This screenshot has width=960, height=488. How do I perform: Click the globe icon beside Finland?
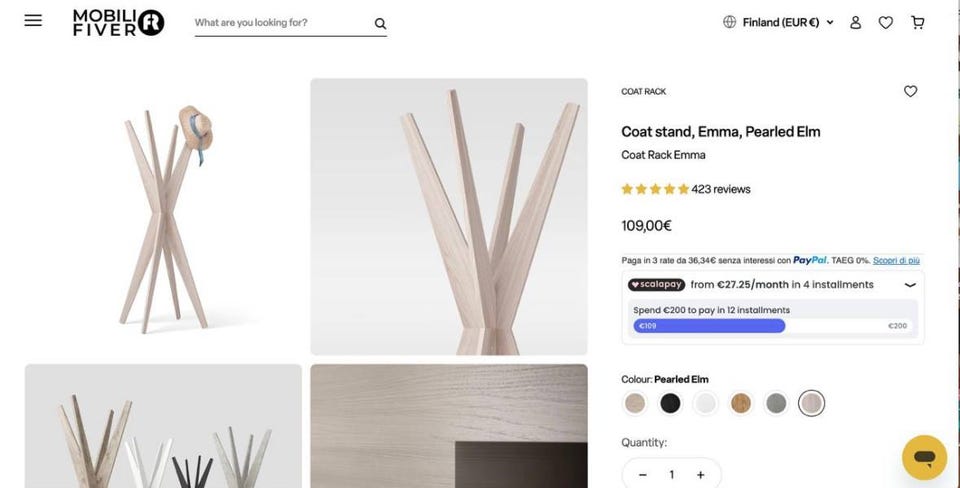(x=729, y=22)
